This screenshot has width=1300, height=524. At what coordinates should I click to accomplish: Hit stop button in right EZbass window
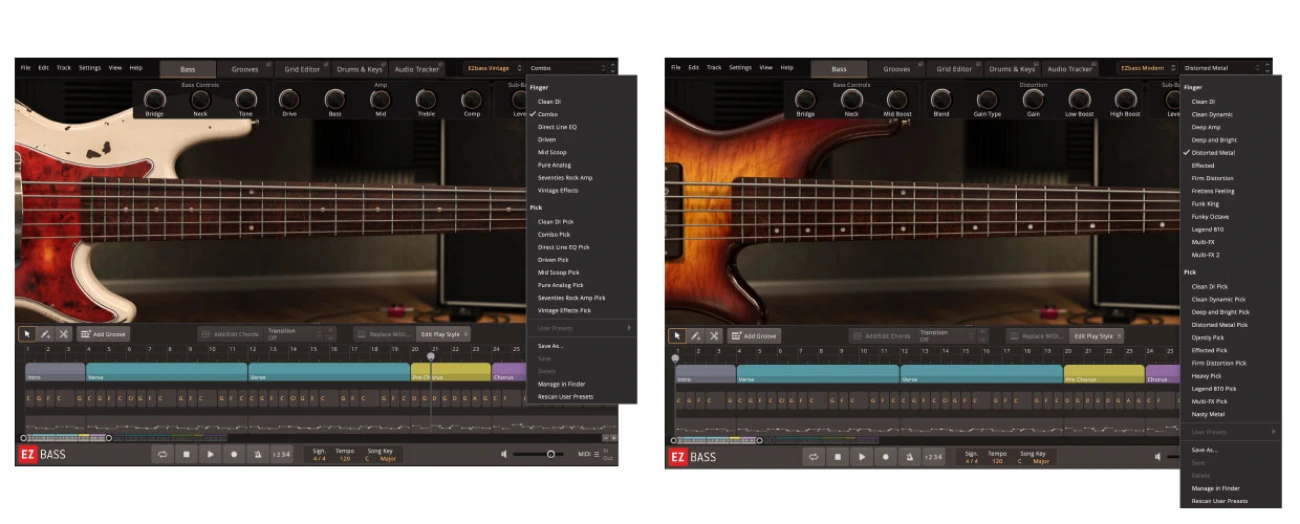(837, 456)
